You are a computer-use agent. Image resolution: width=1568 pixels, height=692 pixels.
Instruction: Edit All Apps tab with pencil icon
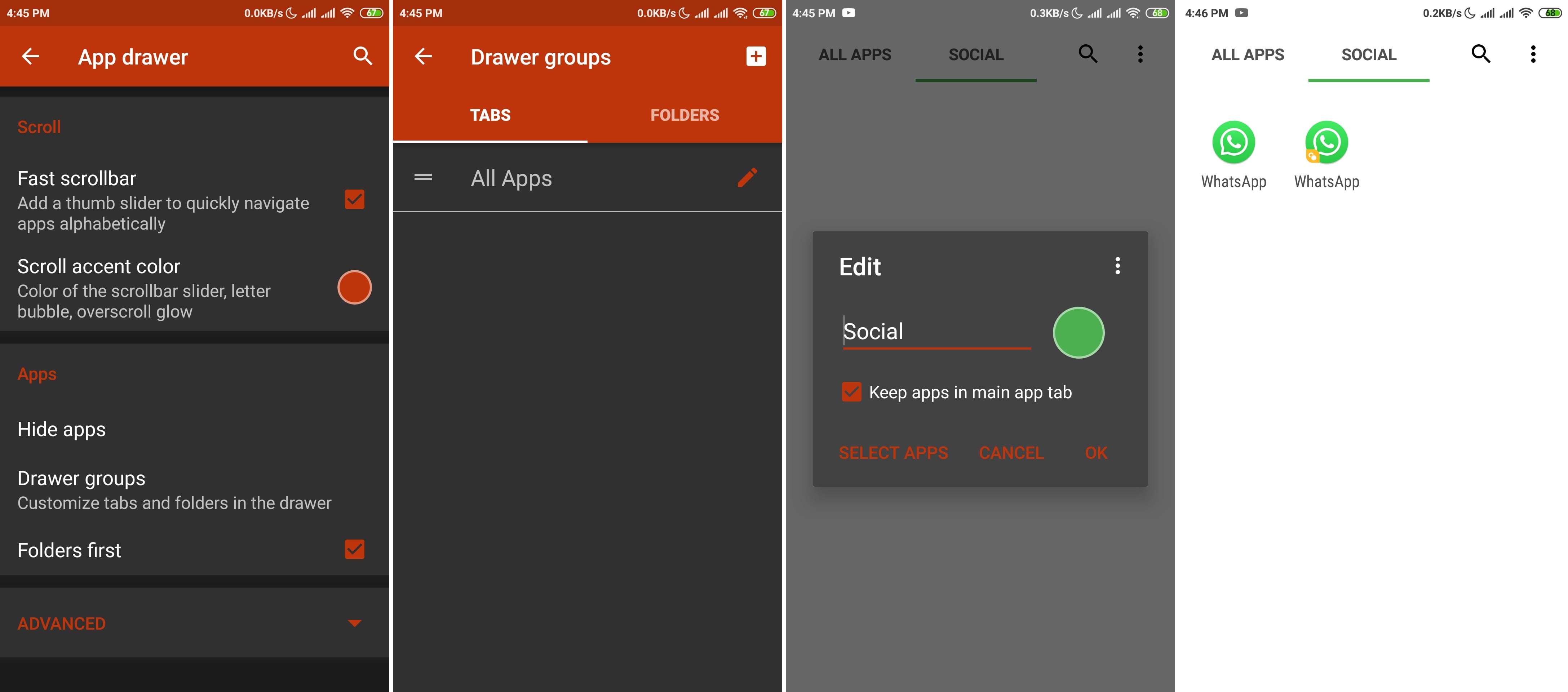pos(747,178)
